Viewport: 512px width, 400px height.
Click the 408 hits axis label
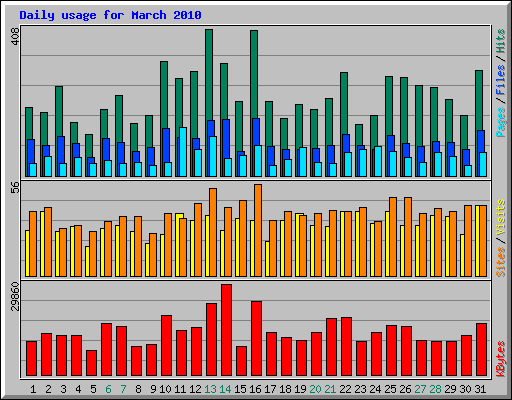pos(16,36)
